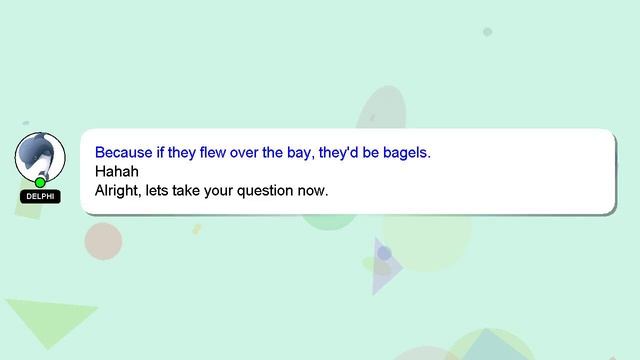Click the word Hahah in the message
The image size is (640, 360).
[117, 171]
